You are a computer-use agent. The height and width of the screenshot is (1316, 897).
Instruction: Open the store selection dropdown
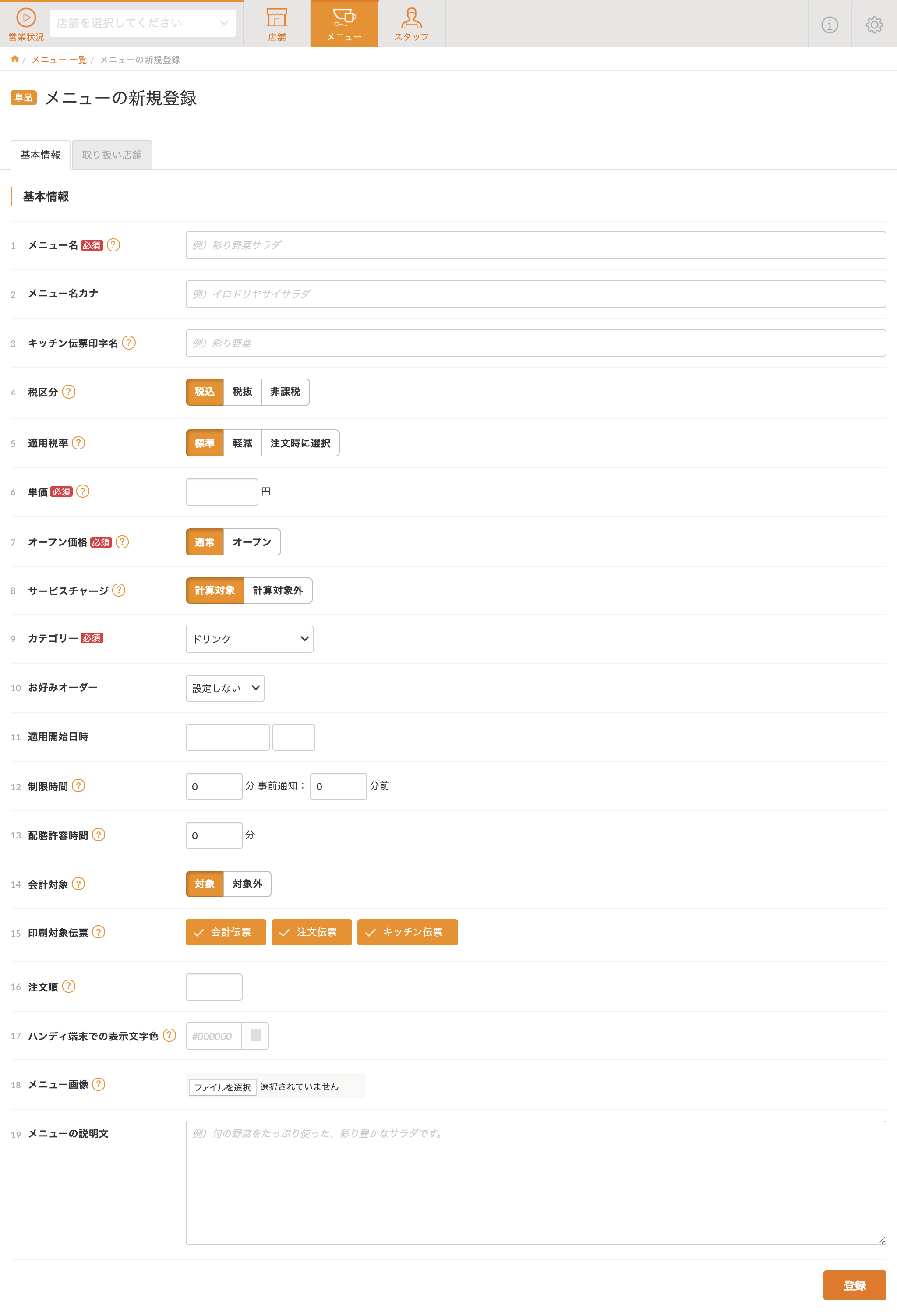click(143, 23)
